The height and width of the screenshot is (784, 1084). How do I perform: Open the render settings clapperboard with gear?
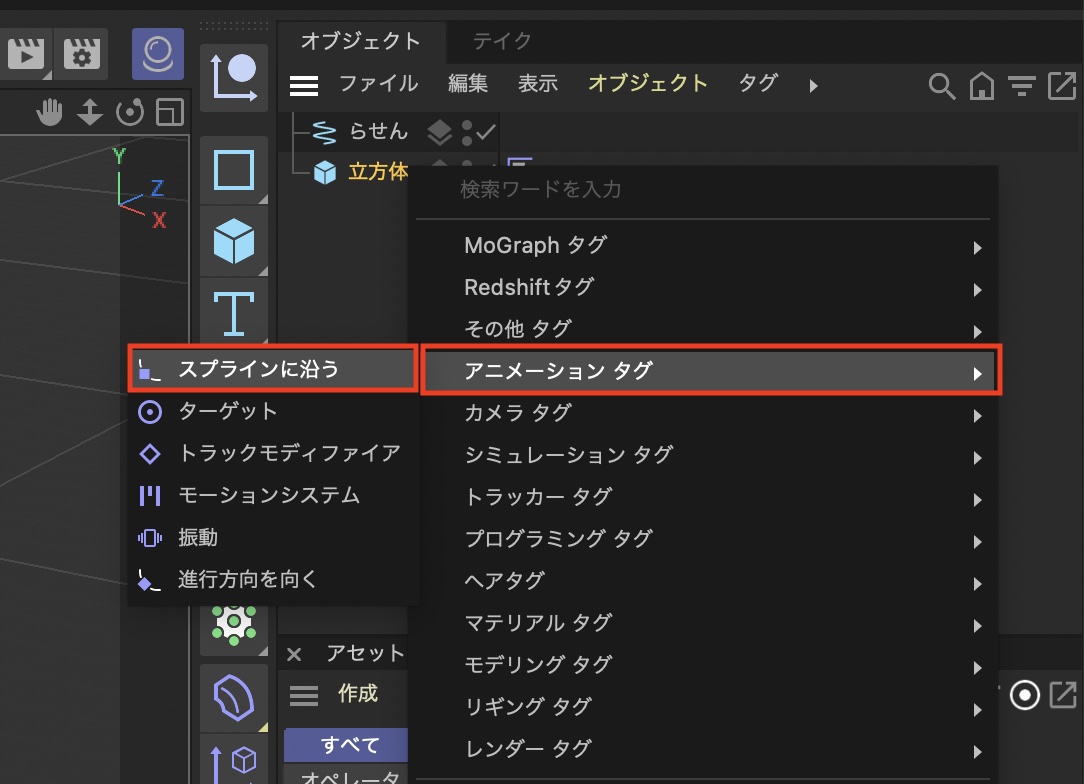click(x=81, y=53)
